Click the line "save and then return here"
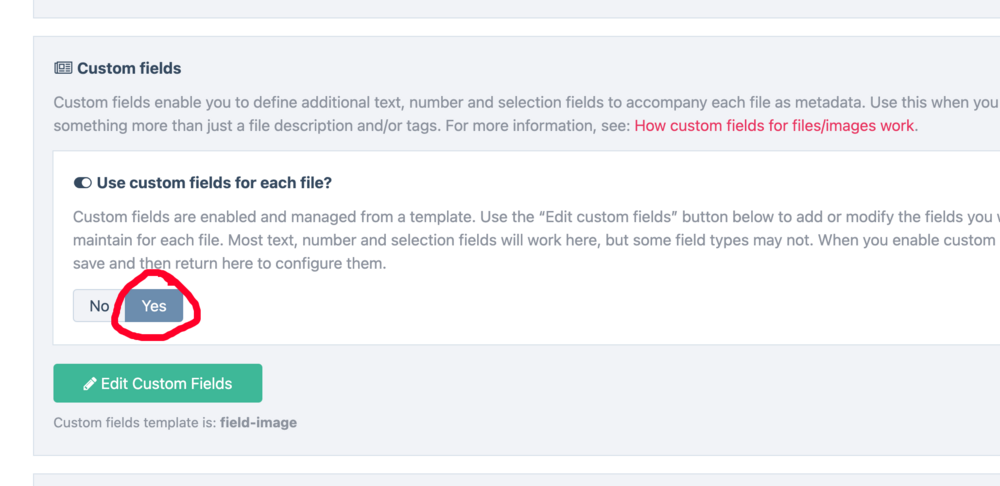Viewport: 1000px width, 486px height. point(230,263)
